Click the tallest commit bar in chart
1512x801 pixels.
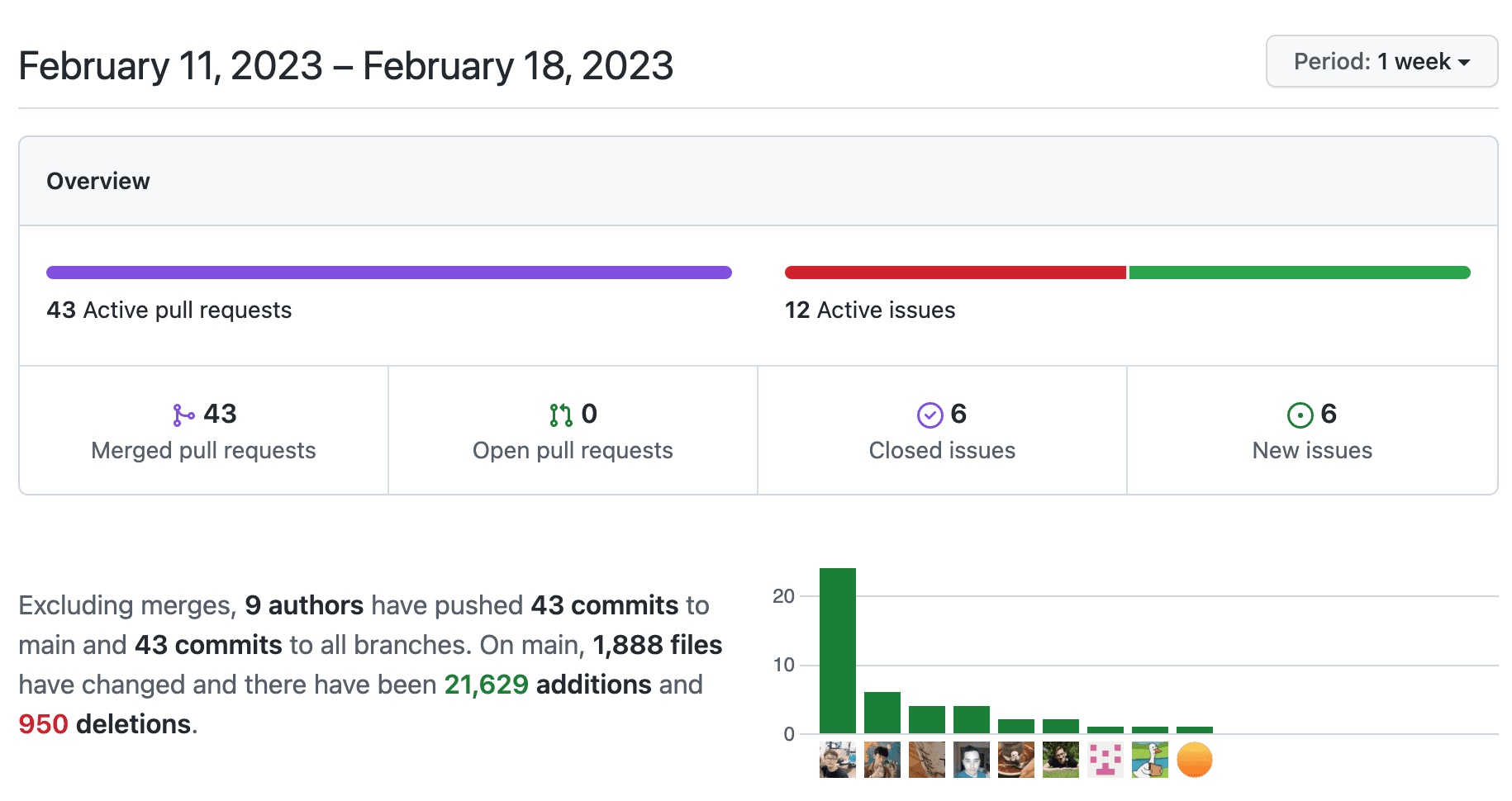(837, 651)
